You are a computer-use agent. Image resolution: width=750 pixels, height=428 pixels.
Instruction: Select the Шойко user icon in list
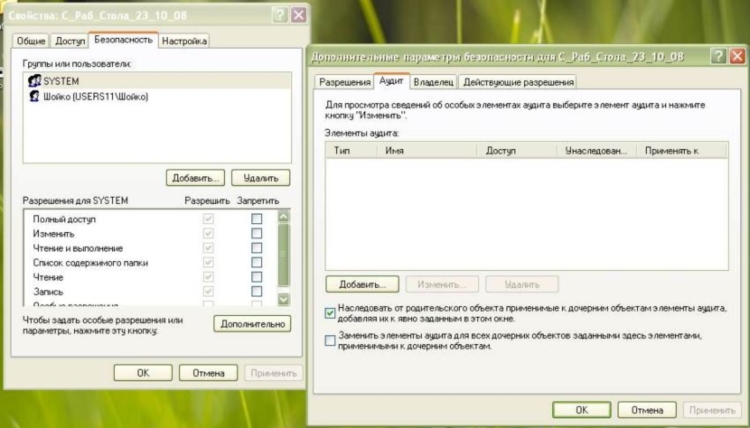[34, 96]
